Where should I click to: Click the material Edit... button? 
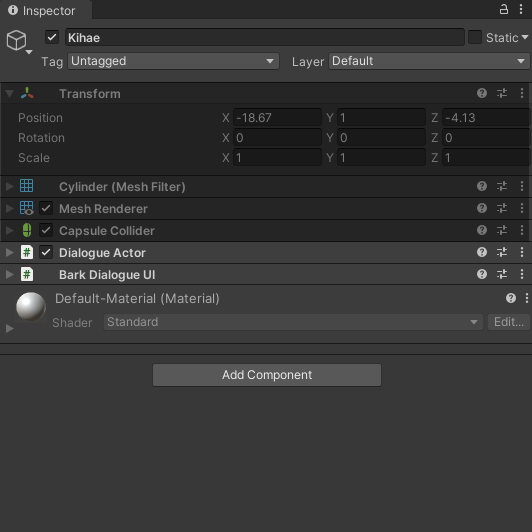pos(509,322)
